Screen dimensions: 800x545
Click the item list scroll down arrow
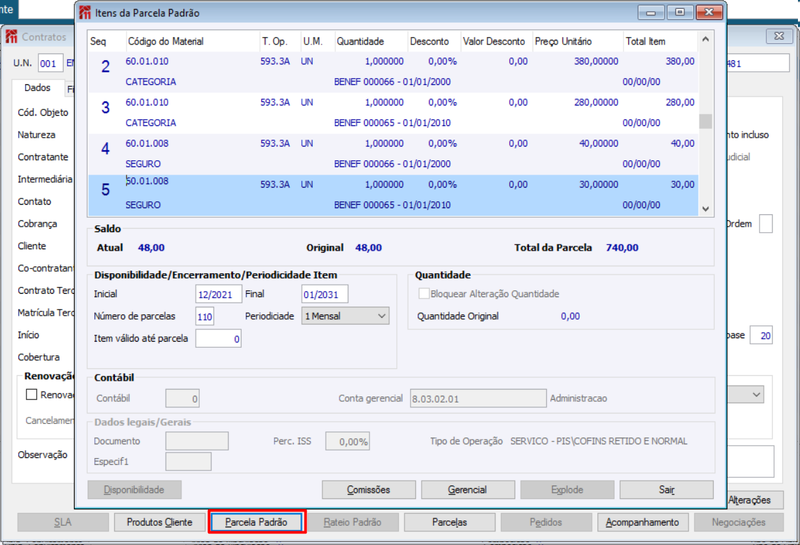pyautogui.click(x=706, y=208)
